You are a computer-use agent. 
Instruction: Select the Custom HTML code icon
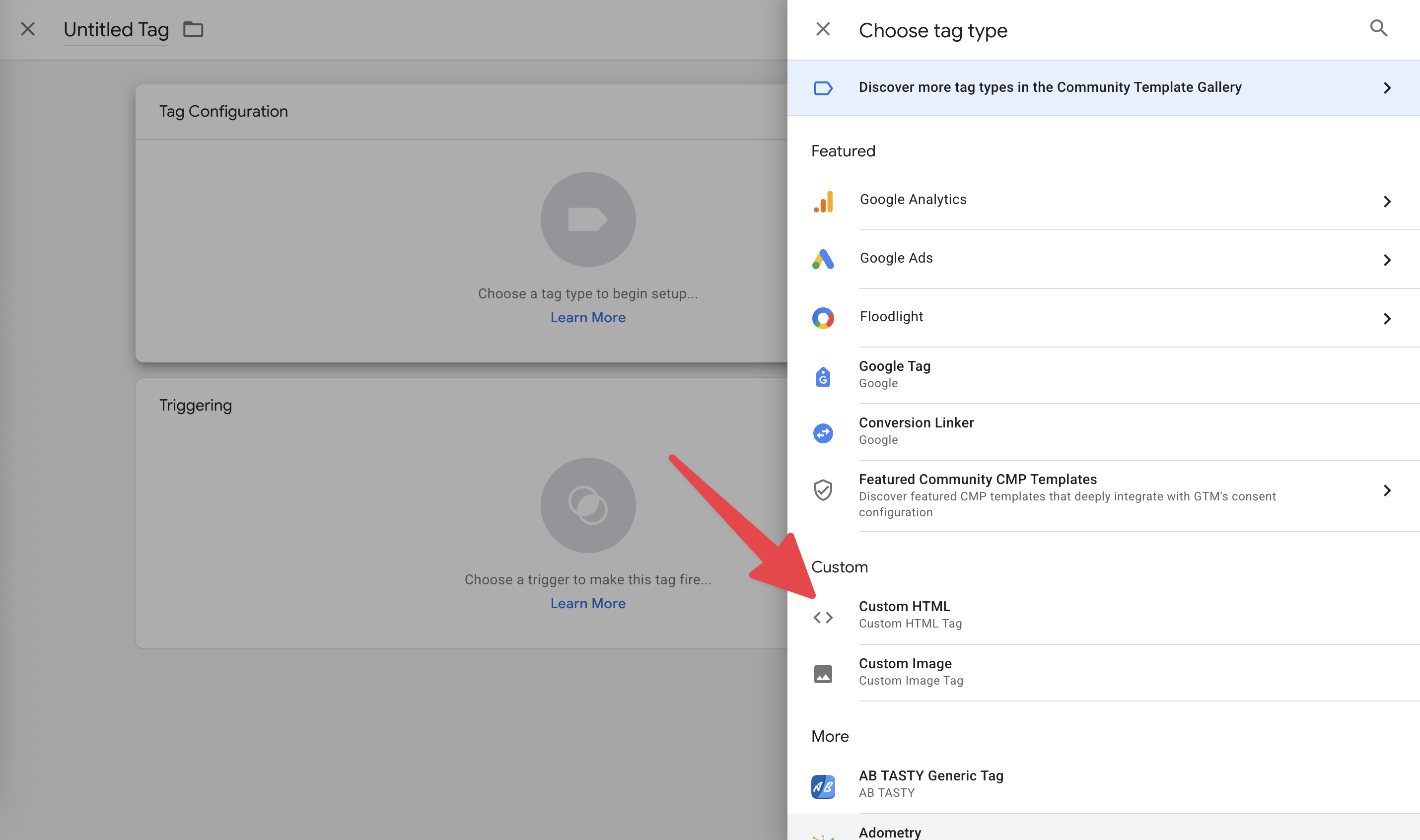tap(823, 617)
